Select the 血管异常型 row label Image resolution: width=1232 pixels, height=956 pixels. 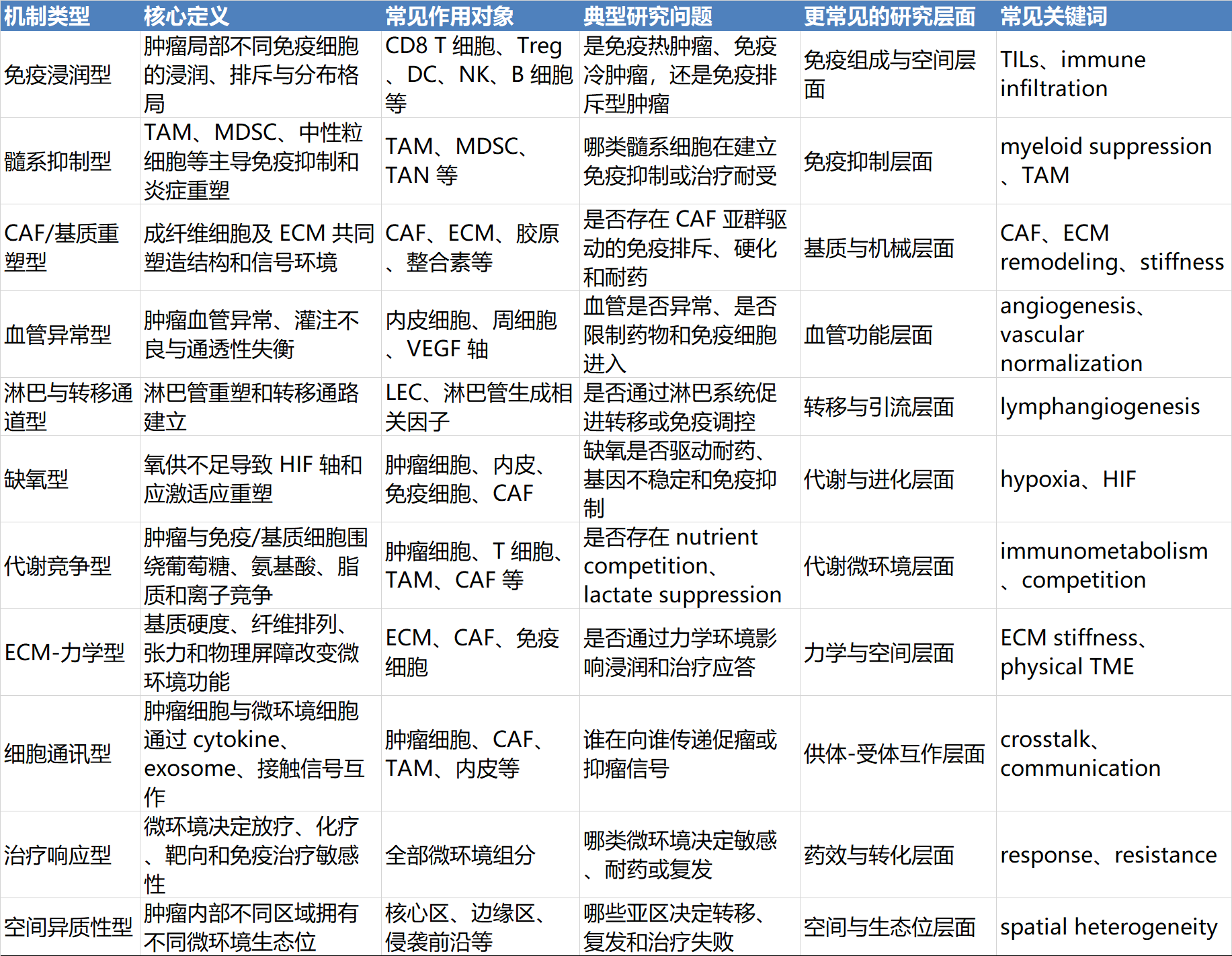click(x=58, y=334)
